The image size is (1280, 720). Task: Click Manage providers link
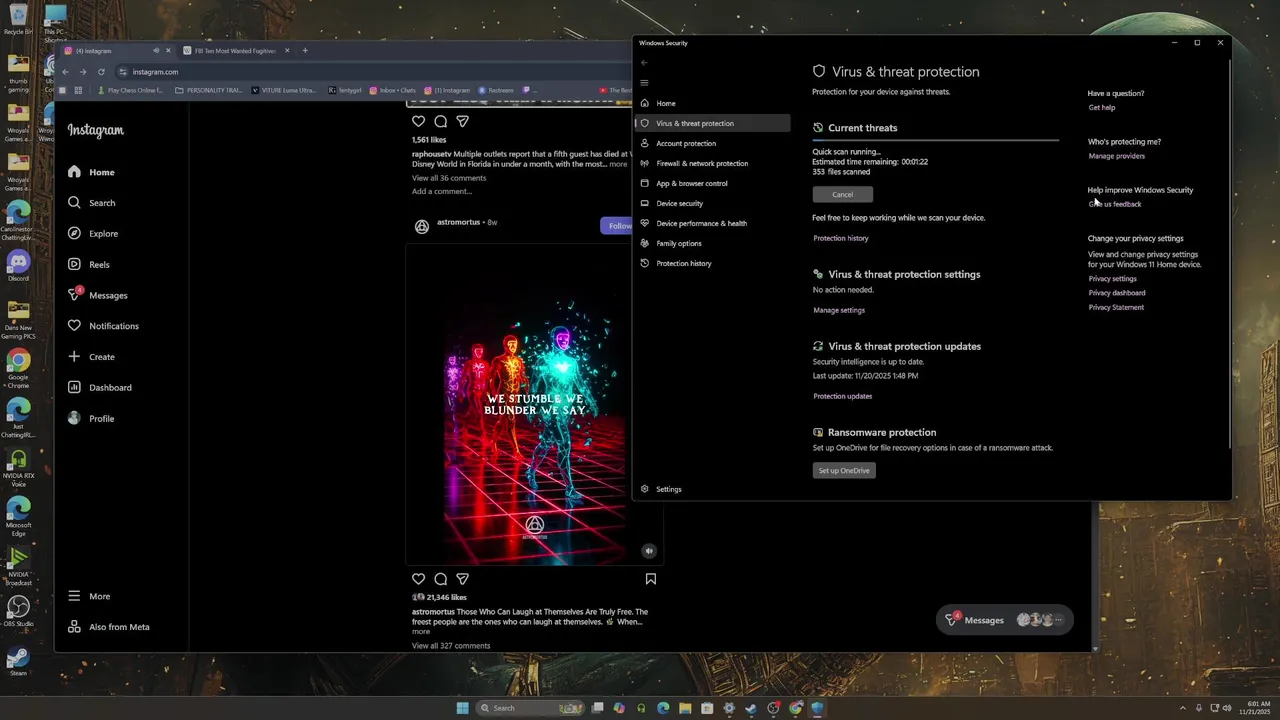(1116, 156)
